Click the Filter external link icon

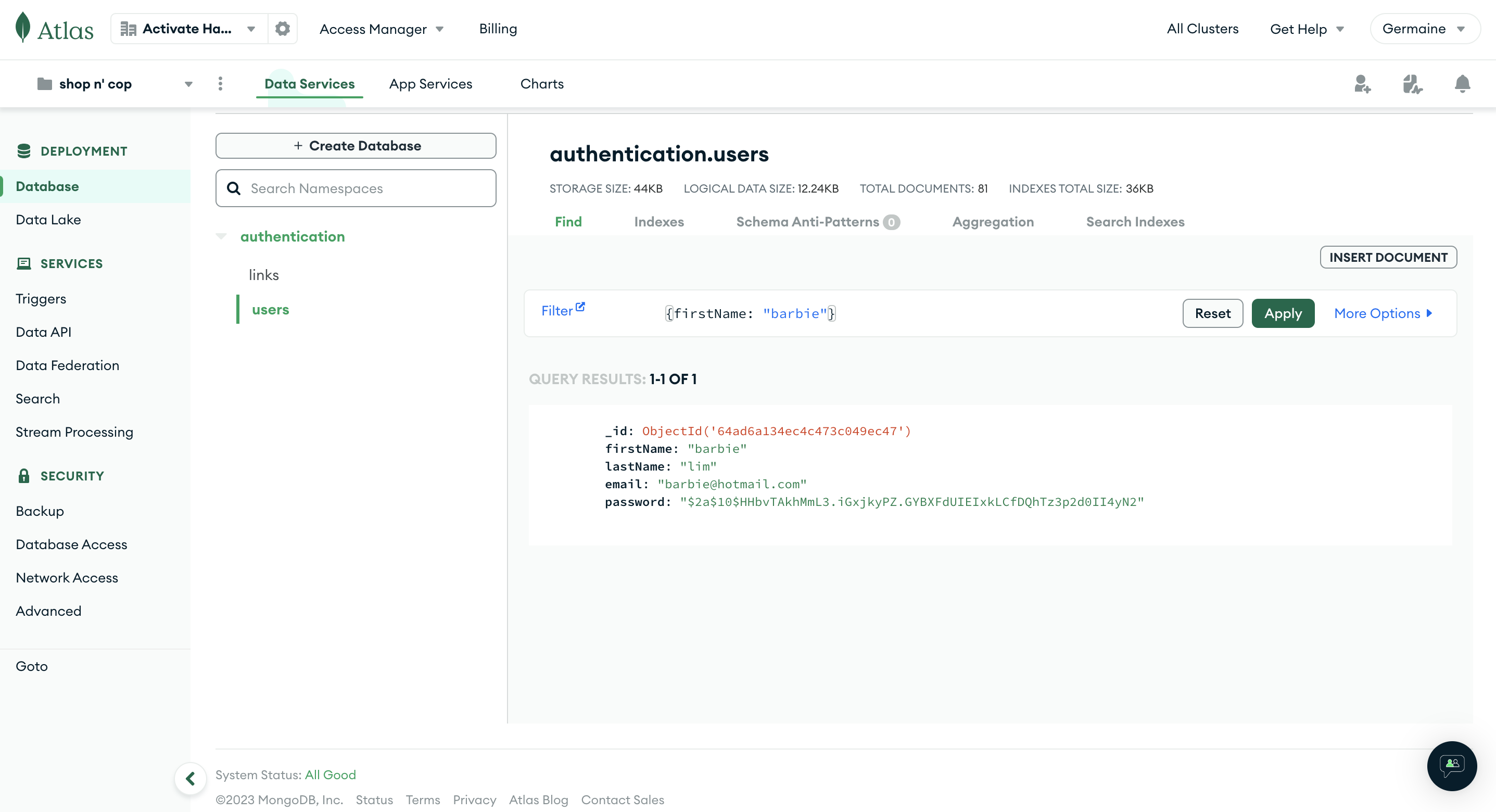580,307
